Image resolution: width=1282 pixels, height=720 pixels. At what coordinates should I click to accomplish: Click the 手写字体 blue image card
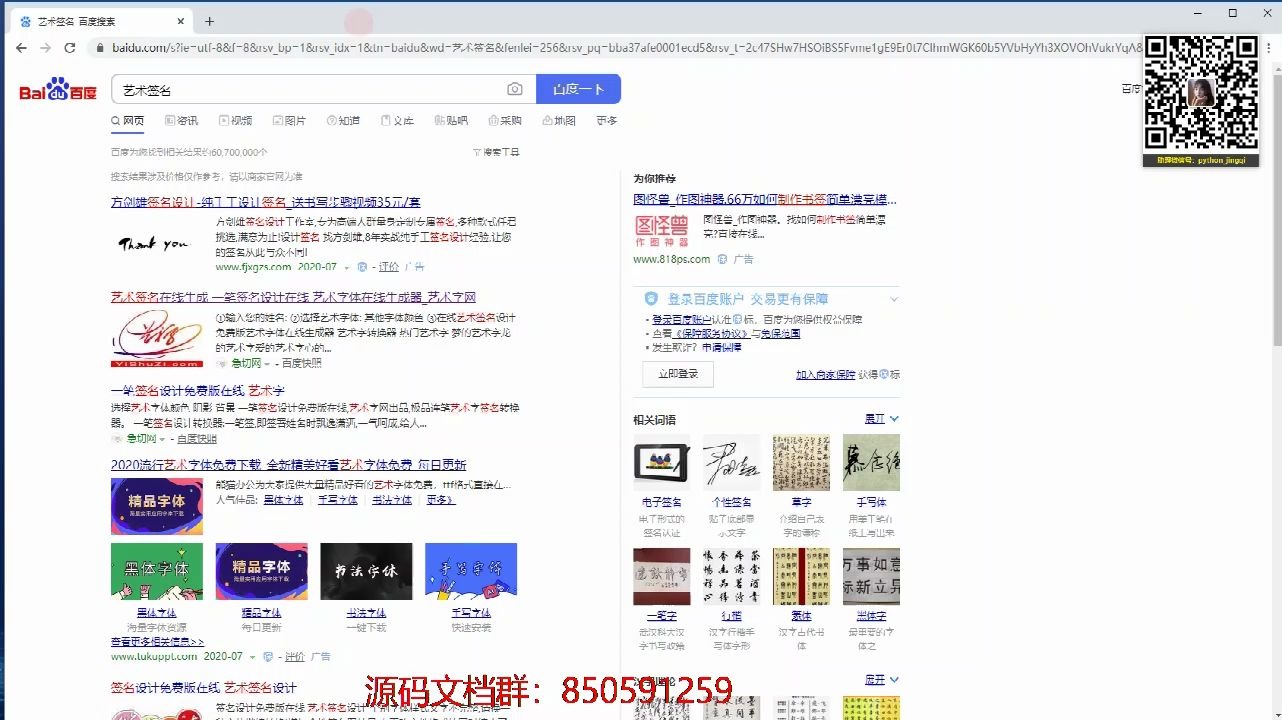pos(471,571)
